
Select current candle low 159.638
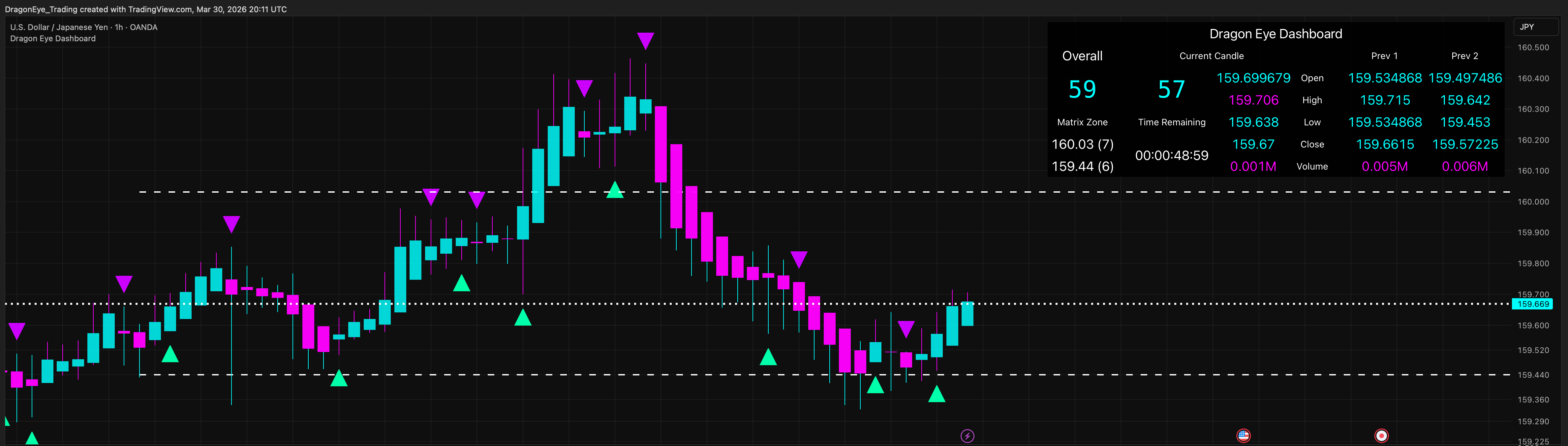[x=1253, y=122]
